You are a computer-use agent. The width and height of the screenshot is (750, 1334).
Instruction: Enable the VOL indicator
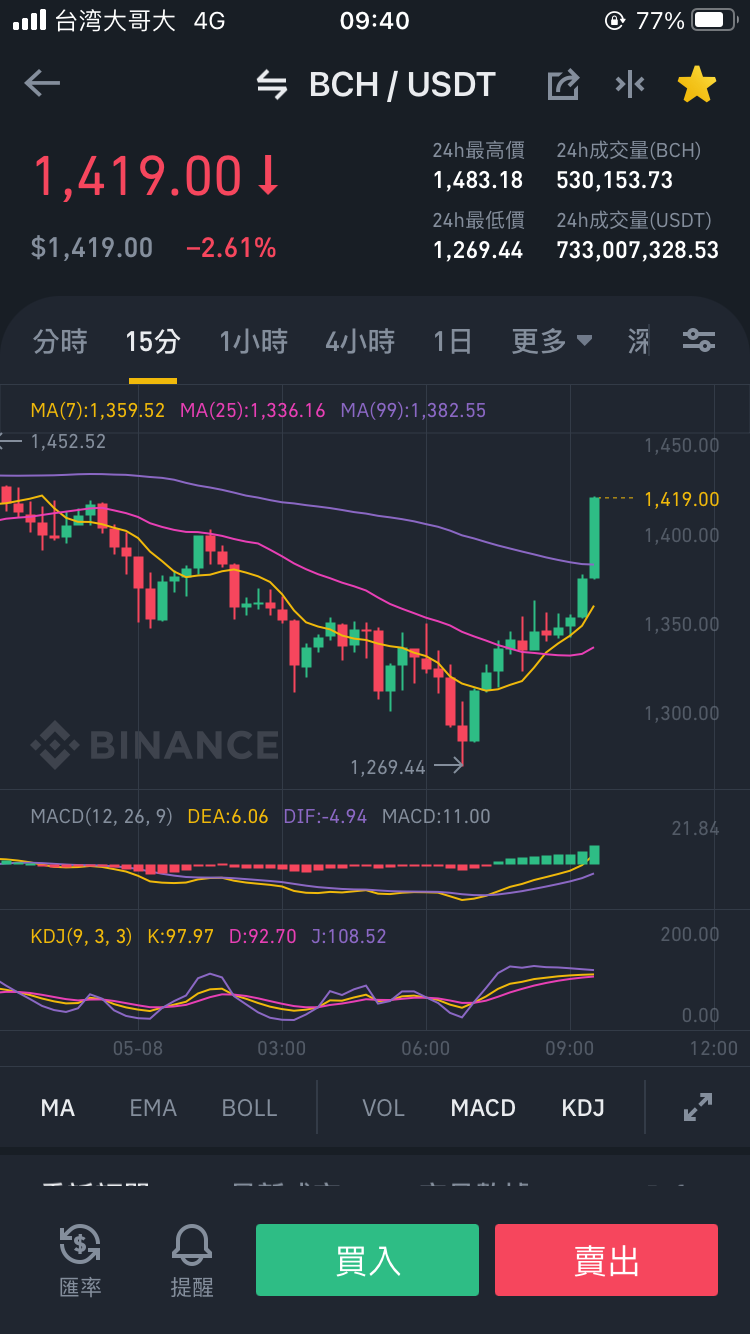[383, 1108]
